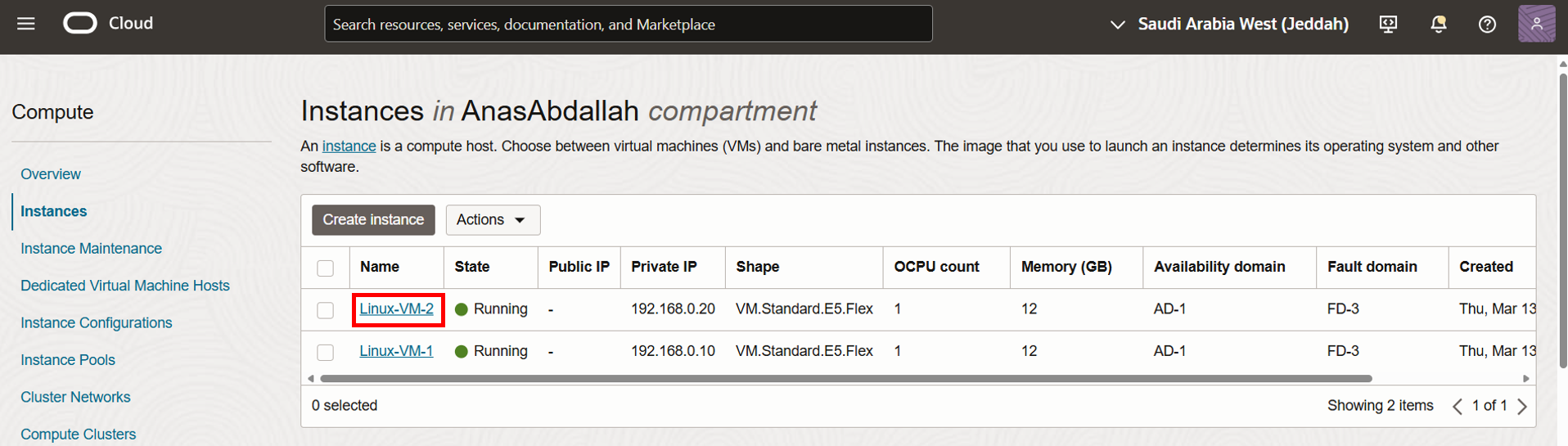Toggle the select-all checkbox in table header
Image resolution: width=1568 pixels, height=446 pixels.
[x=326, y=268]
